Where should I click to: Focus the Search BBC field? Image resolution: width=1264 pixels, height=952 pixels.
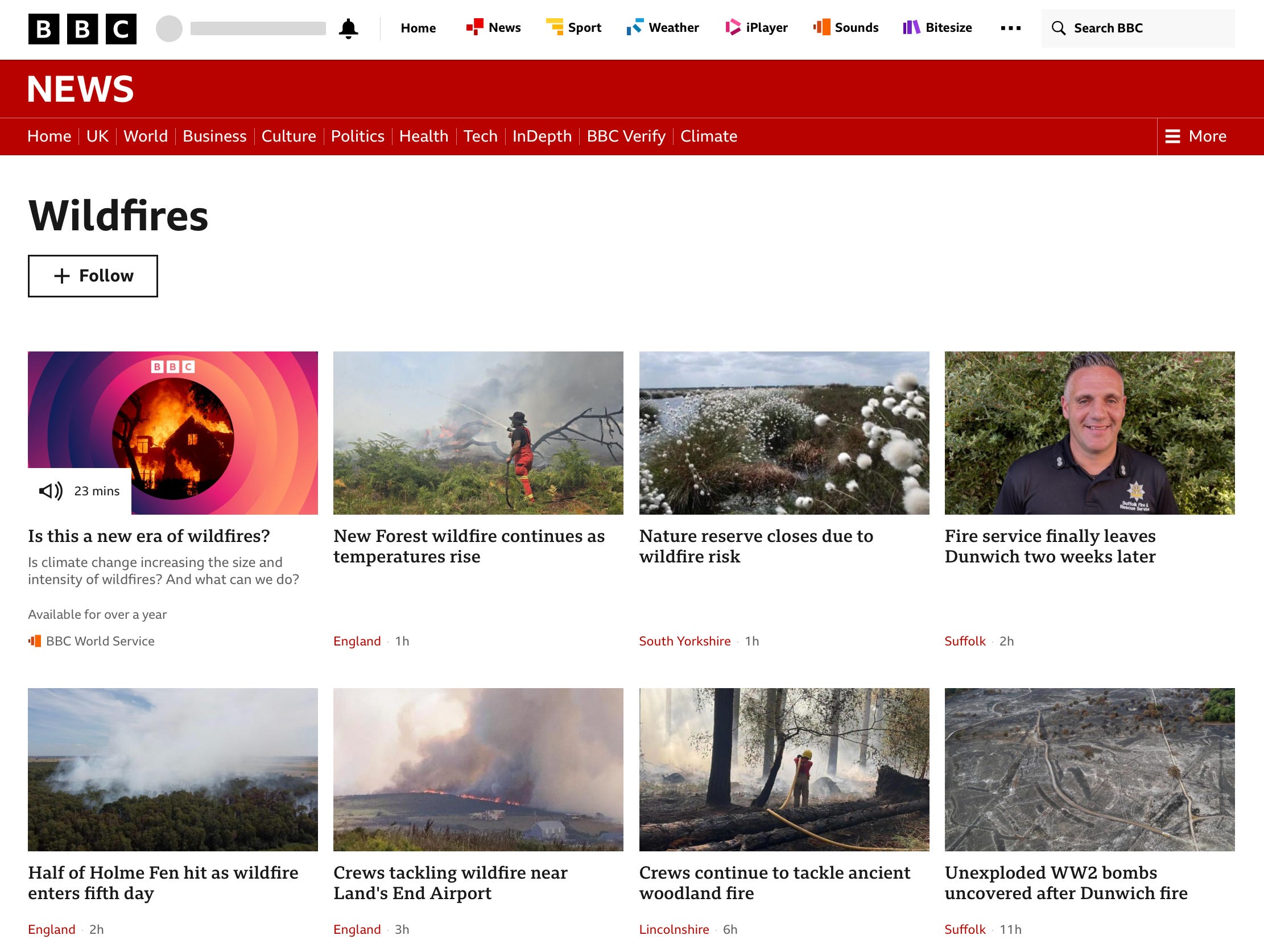pos(1138,28)
